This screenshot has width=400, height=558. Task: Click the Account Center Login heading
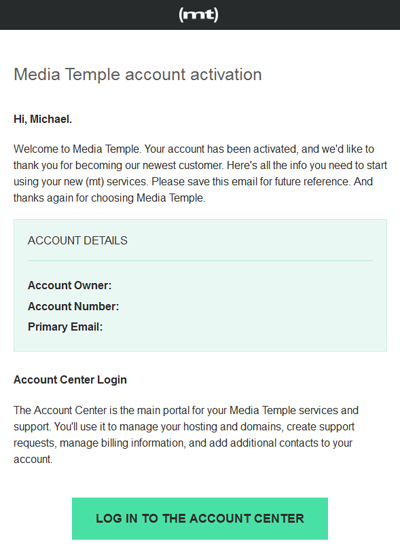click(70, 380)
